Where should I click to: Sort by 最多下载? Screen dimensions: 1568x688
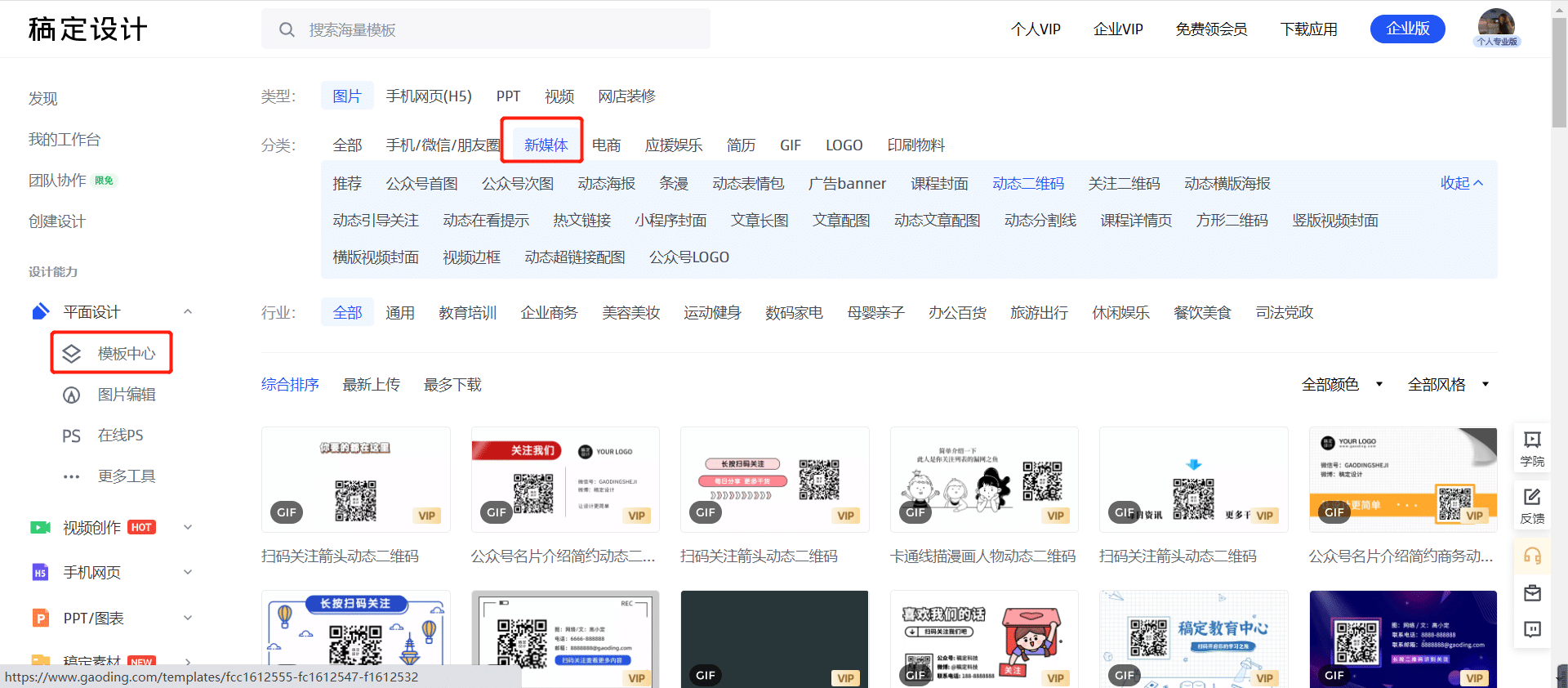pos(452,384)
